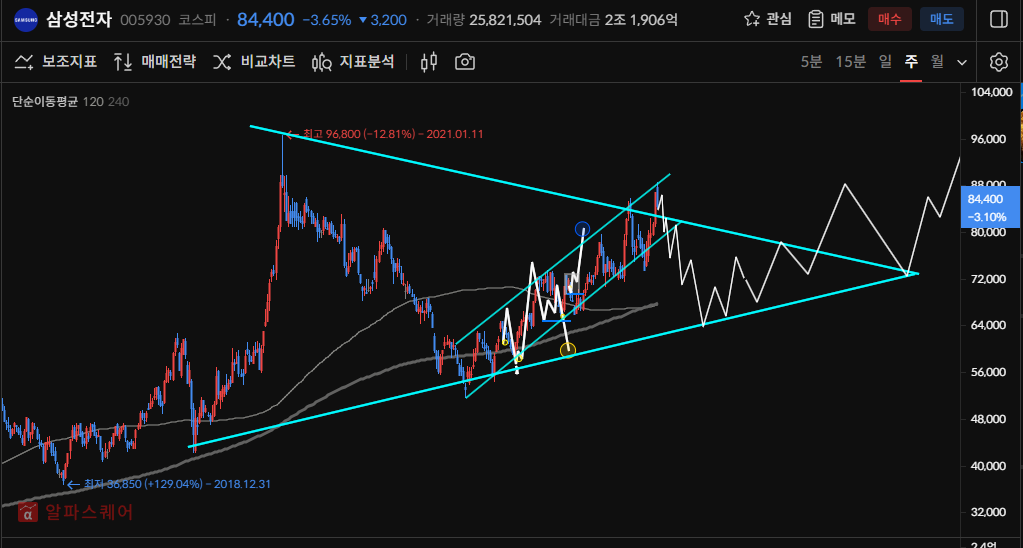Select the 120 moving average value
The image size is (1023, 548).
coord(93,102)
